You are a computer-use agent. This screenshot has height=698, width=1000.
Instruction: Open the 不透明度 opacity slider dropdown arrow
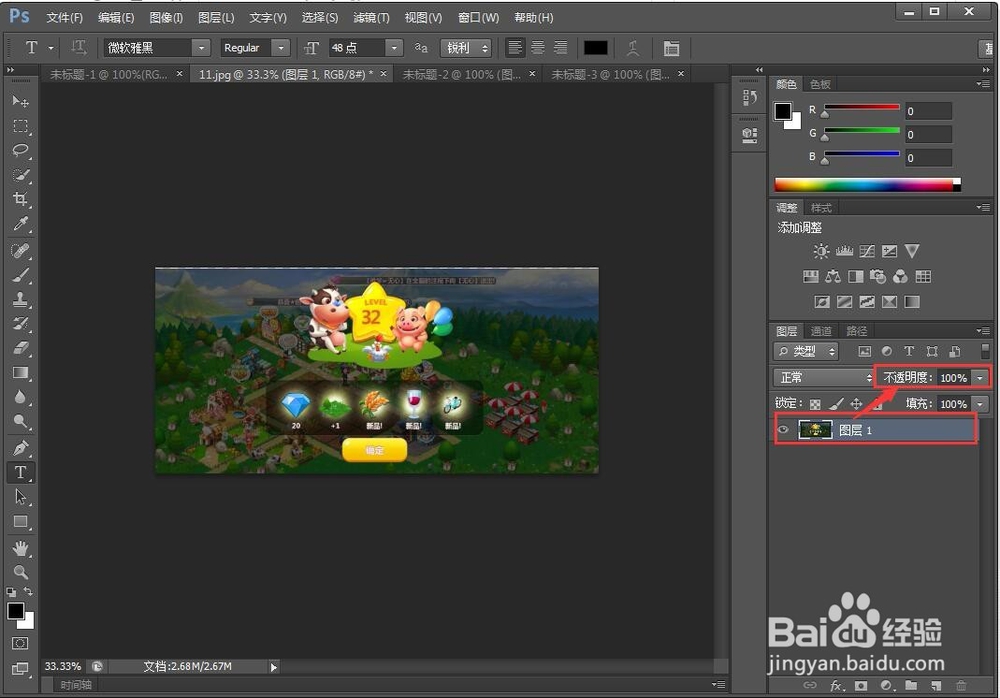pos(980,378)
